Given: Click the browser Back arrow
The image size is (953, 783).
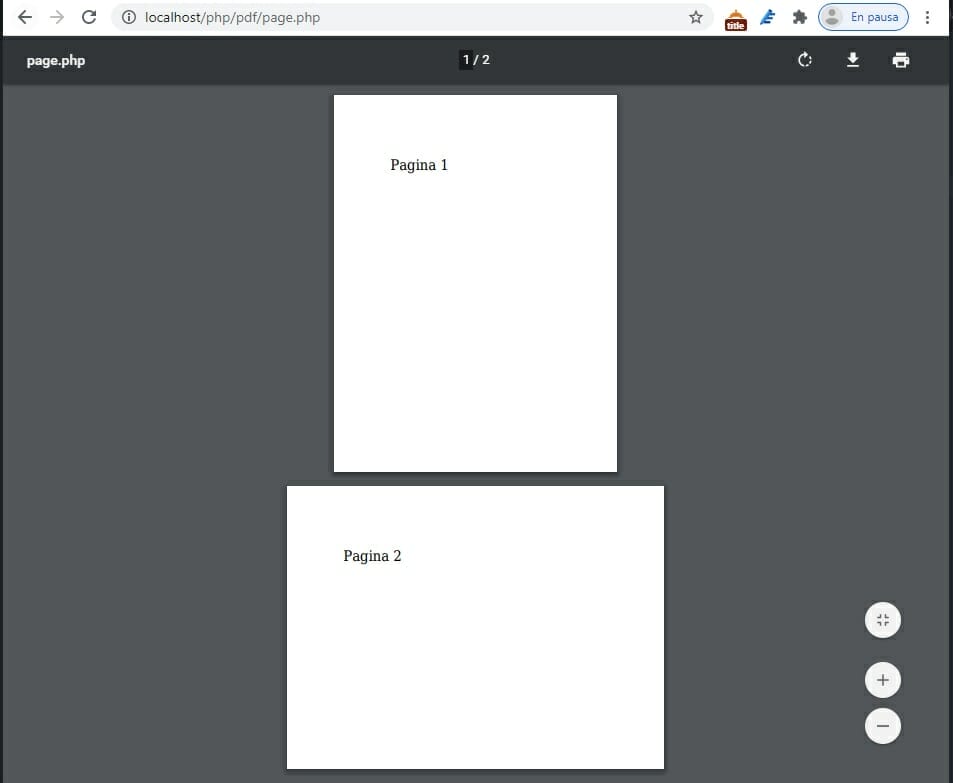Looking at the screenshot, I should click(24, 17).
